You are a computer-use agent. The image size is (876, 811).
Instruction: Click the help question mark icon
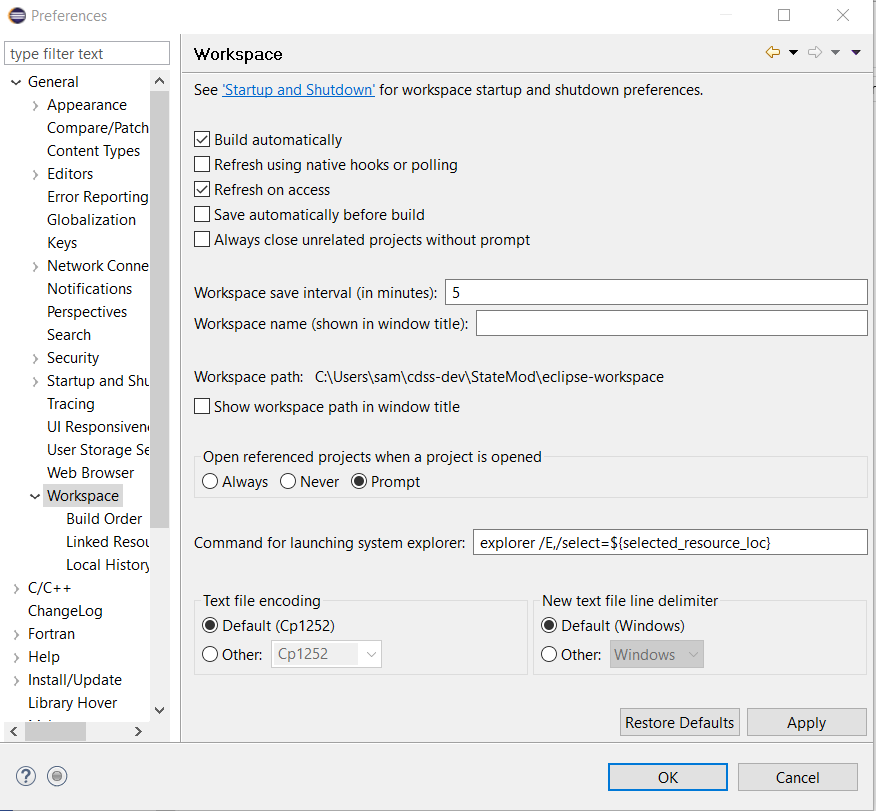coord(26,776)
